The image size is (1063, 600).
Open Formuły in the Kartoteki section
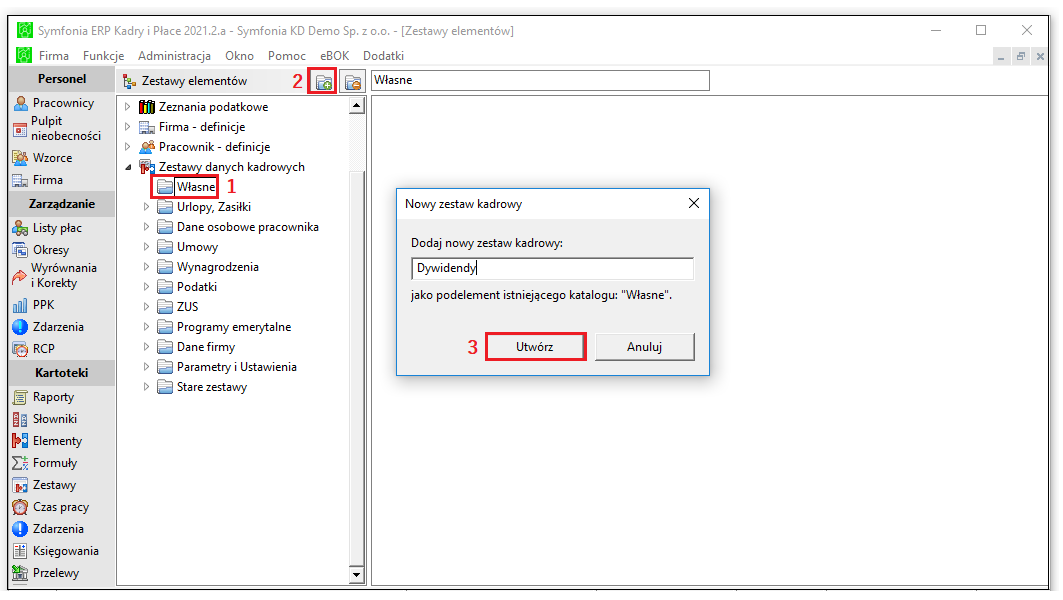click(x=45, y=464)
